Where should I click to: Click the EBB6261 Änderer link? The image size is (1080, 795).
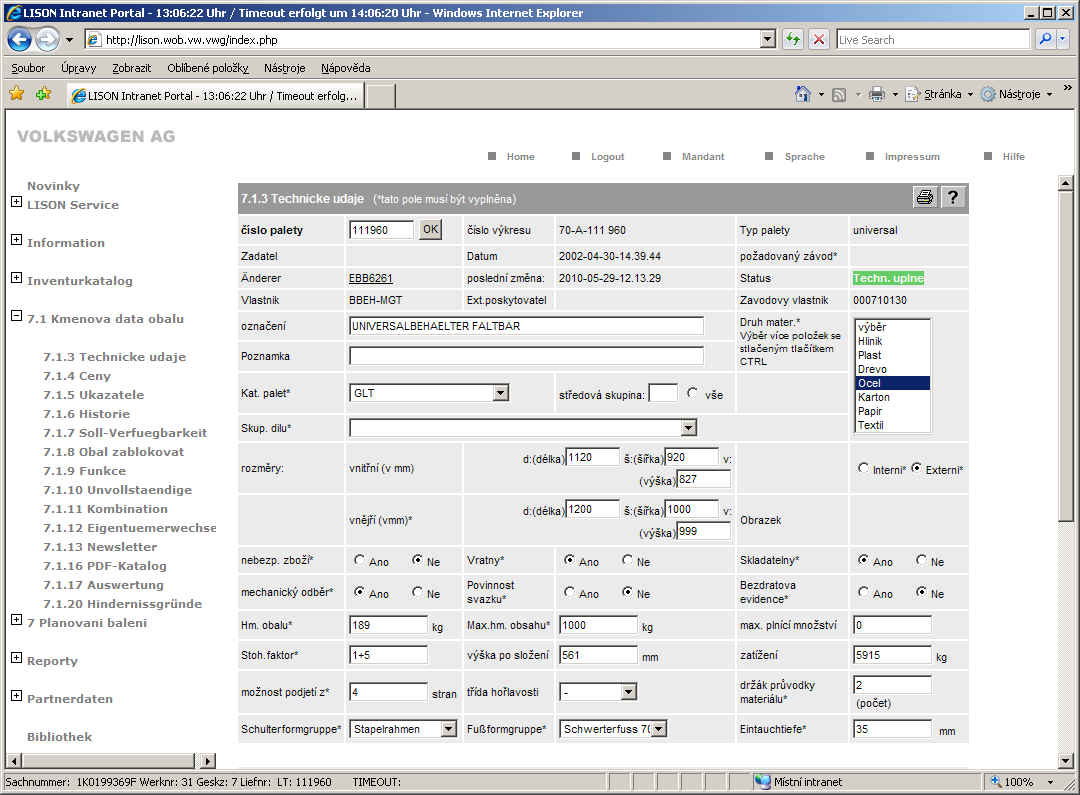371,278
